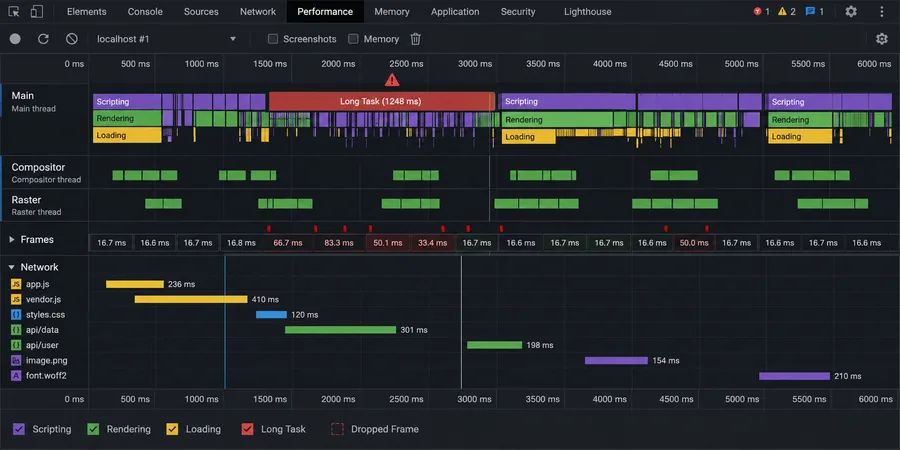900x450 pixels.
Task: Switch to the Console tab
Action: [x=145, y=11]
